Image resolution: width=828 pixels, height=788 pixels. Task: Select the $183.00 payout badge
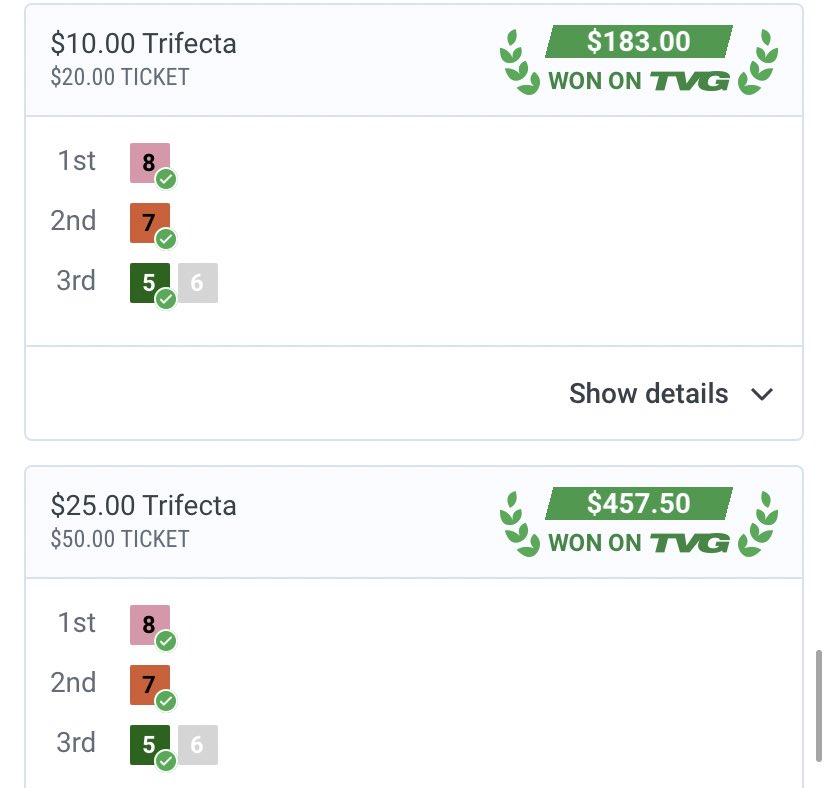(638, 42)
